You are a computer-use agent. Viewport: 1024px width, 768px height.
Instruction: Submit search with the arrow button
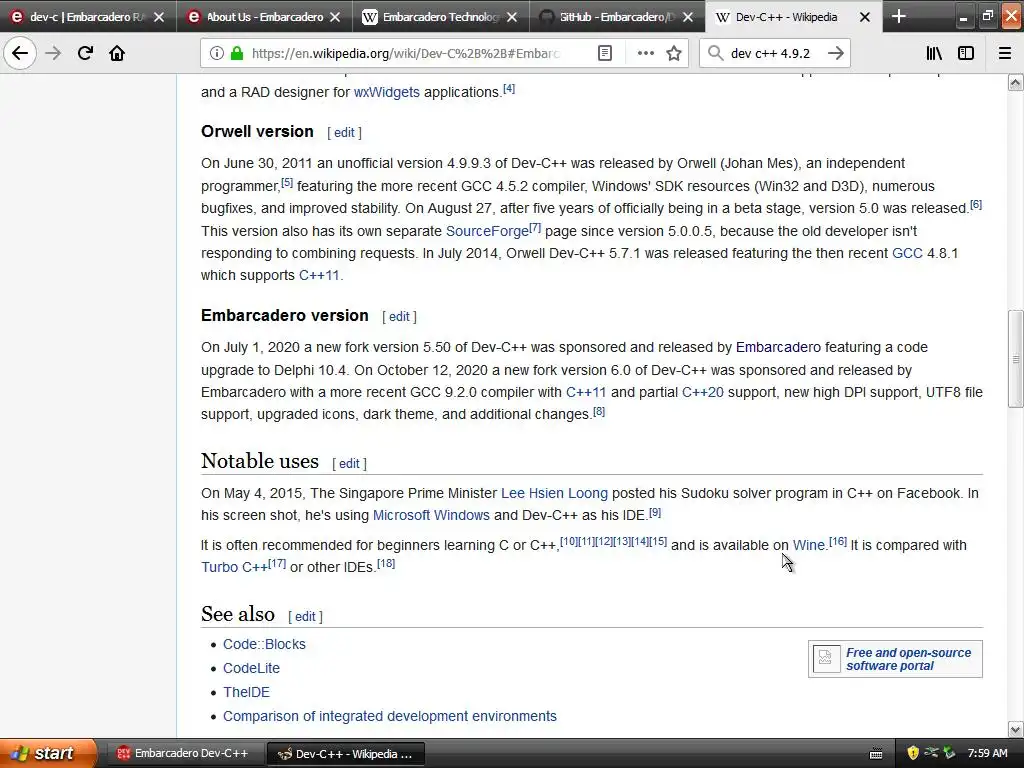tap(835, 53)
